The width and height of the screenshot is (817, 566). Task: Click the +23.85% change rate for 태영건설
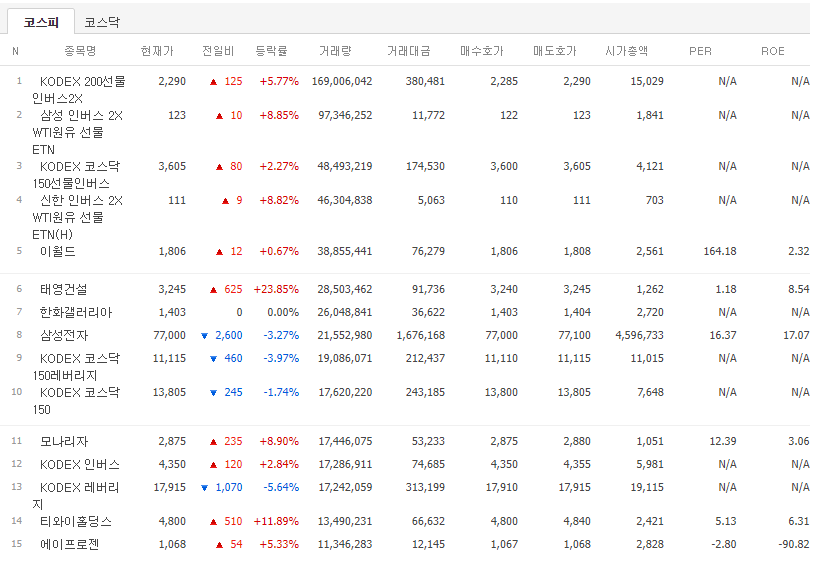[276, 289]
